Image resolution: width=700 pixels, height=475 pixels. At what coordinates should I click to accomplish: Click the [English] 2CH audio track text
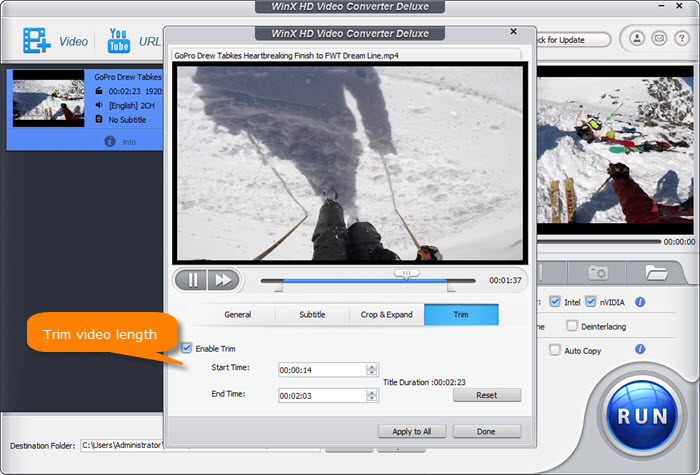pos(132,105)
